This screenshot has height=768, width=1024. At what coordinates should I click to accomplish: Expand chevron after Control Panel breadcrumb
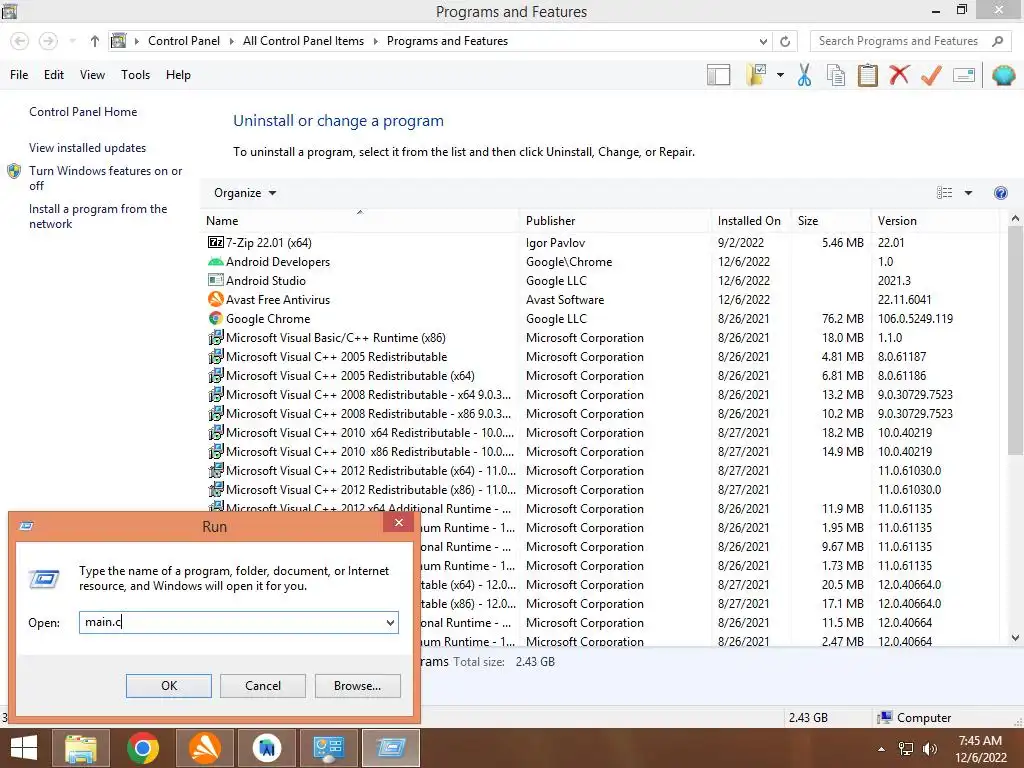tap(231, 41)
